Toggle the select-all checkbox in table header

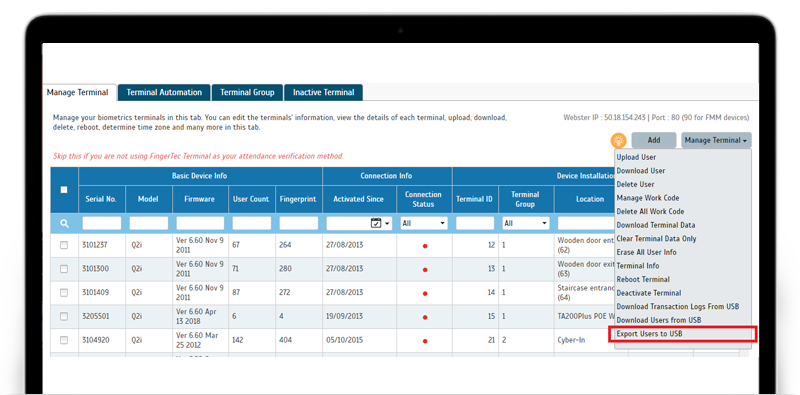pyautogui.click(x=64, y=190)
